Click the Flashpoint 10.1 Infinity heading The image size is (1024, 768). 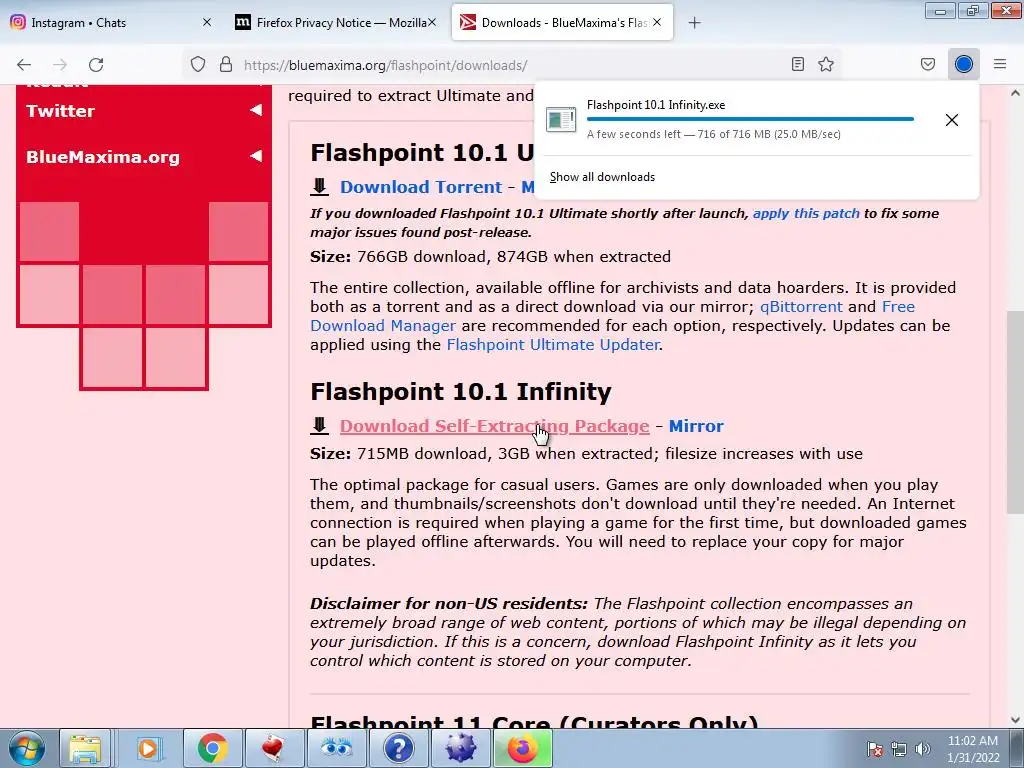(460, 392)
